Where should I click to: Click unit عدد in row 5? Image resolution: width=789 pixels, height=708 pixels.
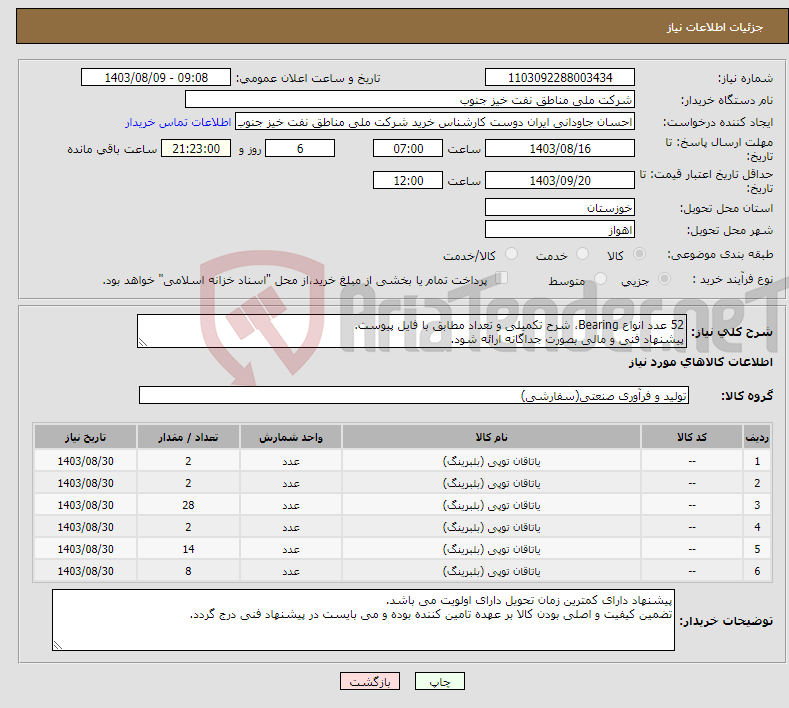pyautogui.click(x=291, y=549)
